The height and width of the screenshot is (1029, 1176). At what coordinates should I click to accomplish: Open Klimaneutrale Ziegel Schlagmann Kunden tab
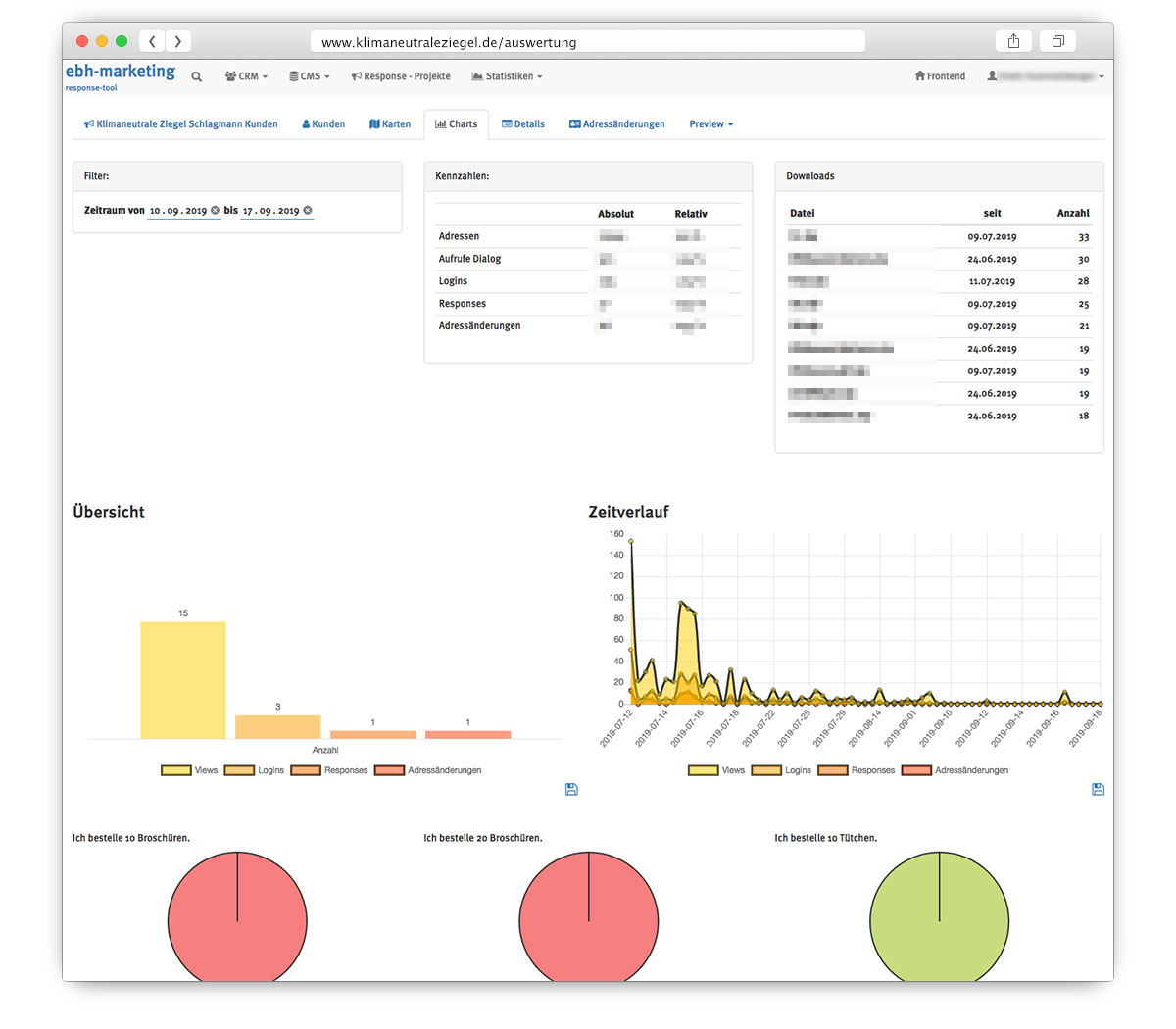coord(181,124)
